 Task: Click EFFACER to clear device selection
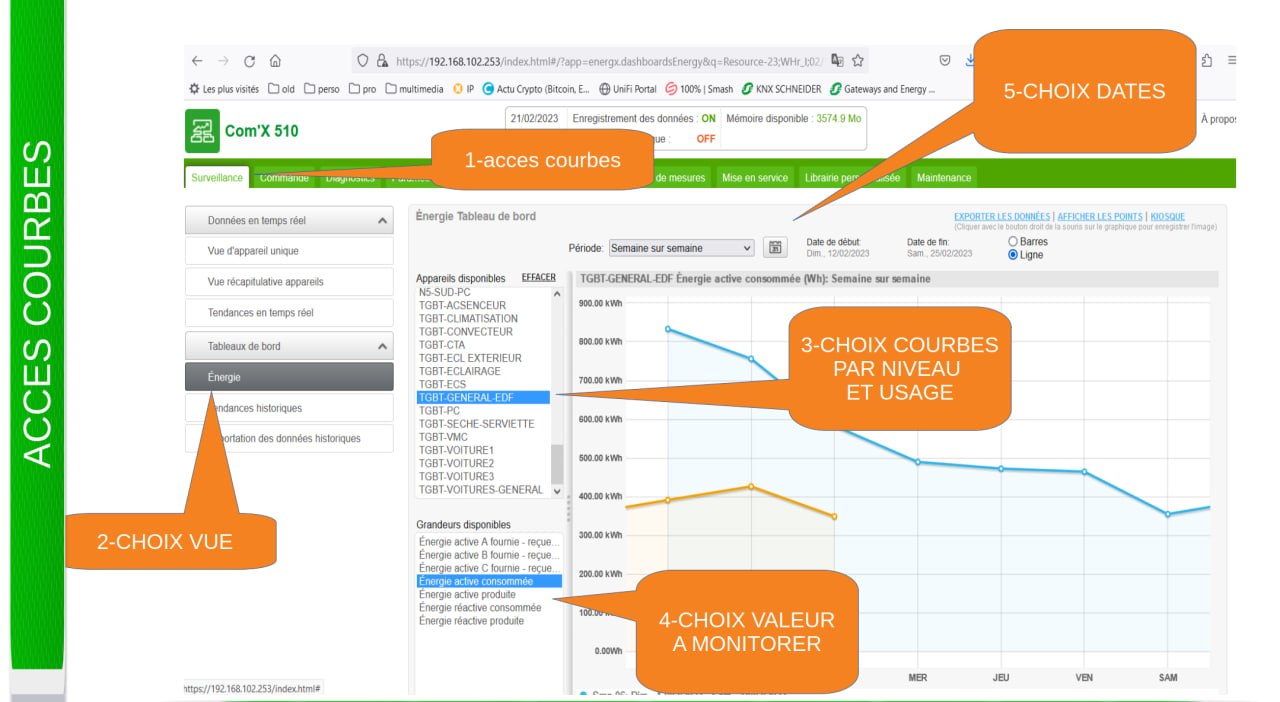point(538,278)
